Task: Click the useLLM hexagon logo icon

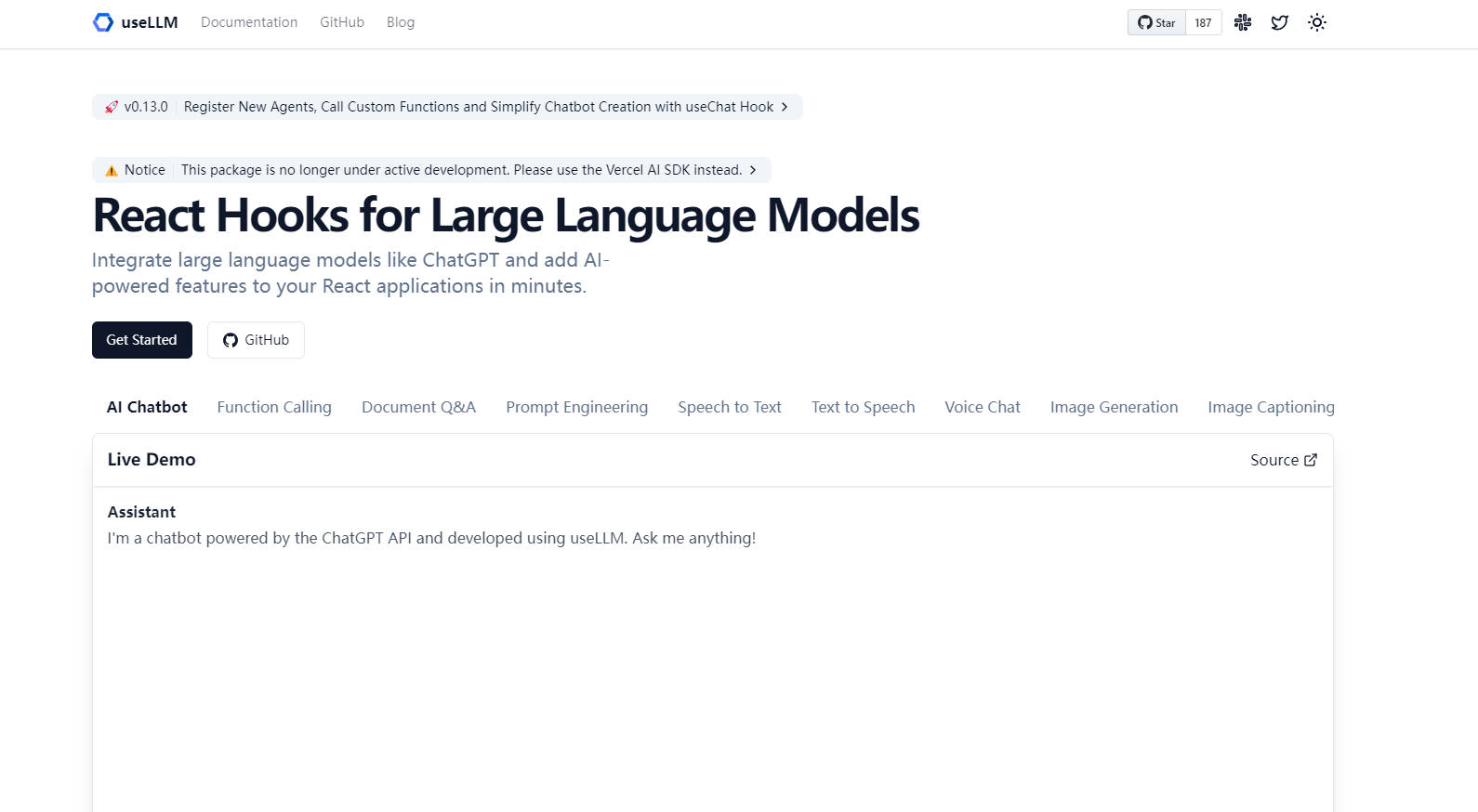Action: tap(103, 22)
